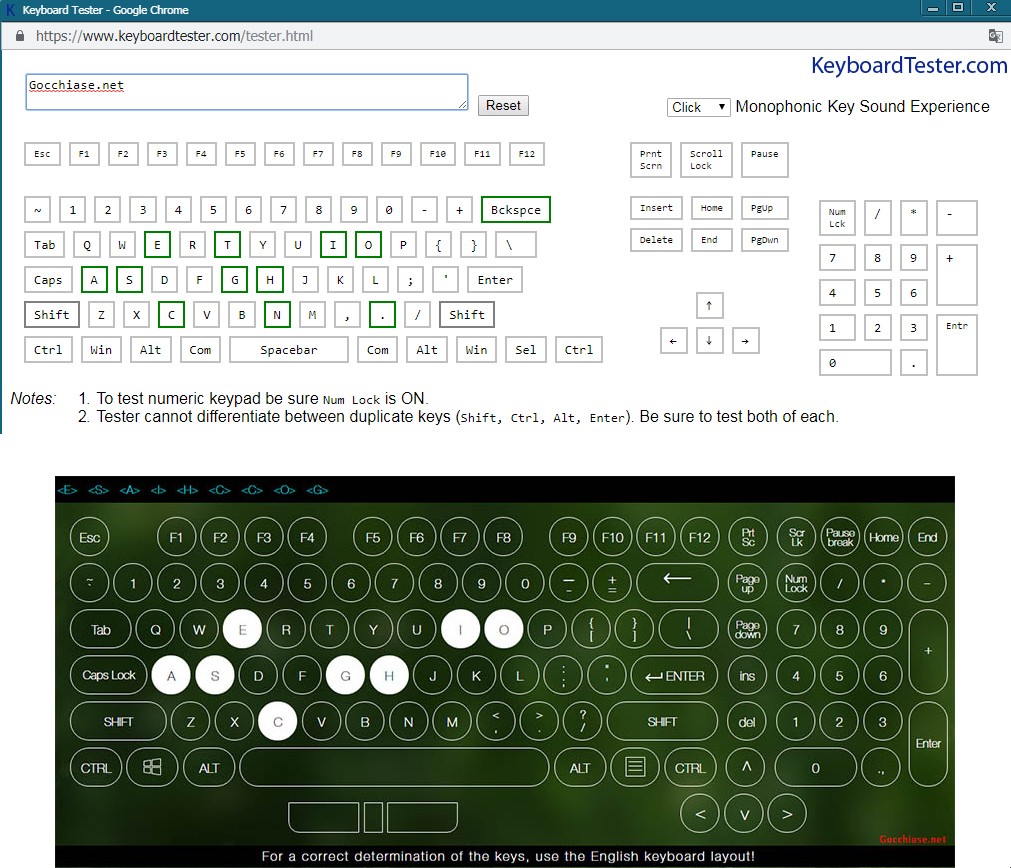The image size is (1011, 868).
Task: Click the context menu key on green keyboard
Action: tap(635, 768)
